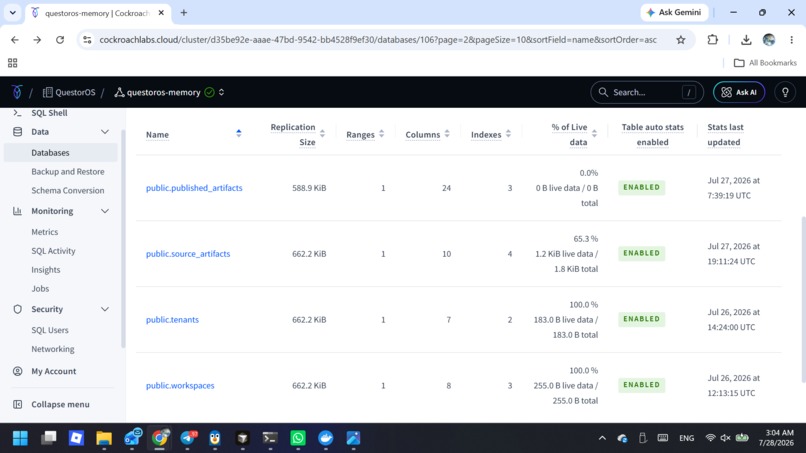The image size is (806, 453).
Task: Open a new browser tab
Action: point(184,13)
